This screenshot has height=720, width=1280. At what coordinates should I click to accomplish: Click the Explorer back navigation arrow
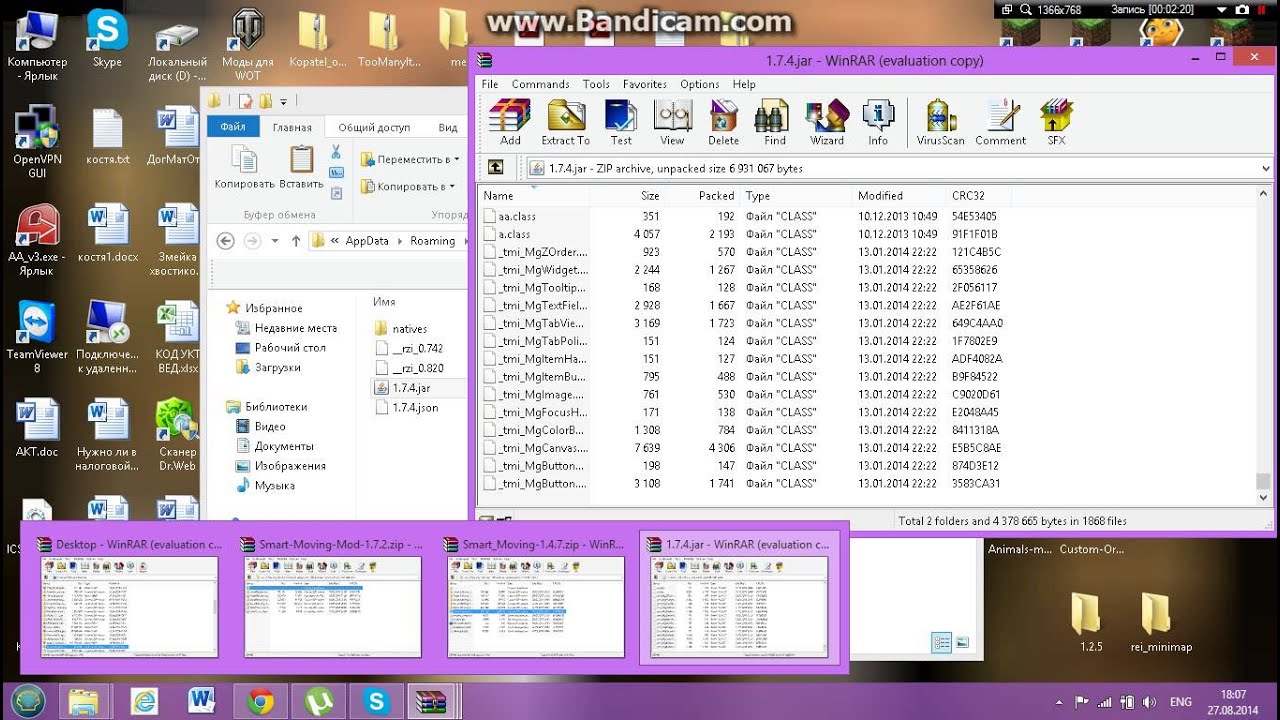[x=226, y=241]
